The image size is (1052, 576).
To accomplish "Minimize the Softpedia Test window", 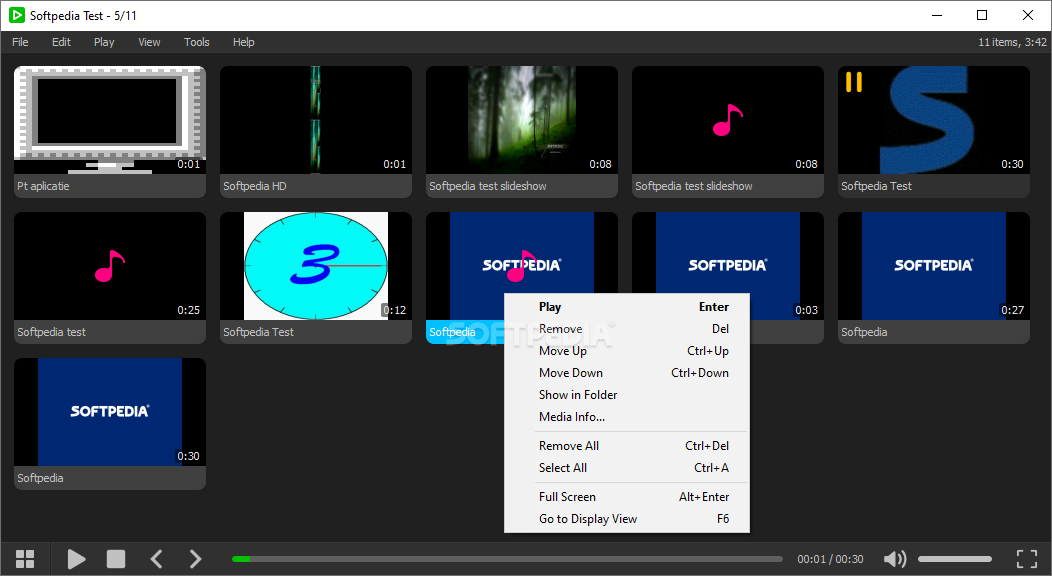I will pyautogui.click(x=937, y=15).
